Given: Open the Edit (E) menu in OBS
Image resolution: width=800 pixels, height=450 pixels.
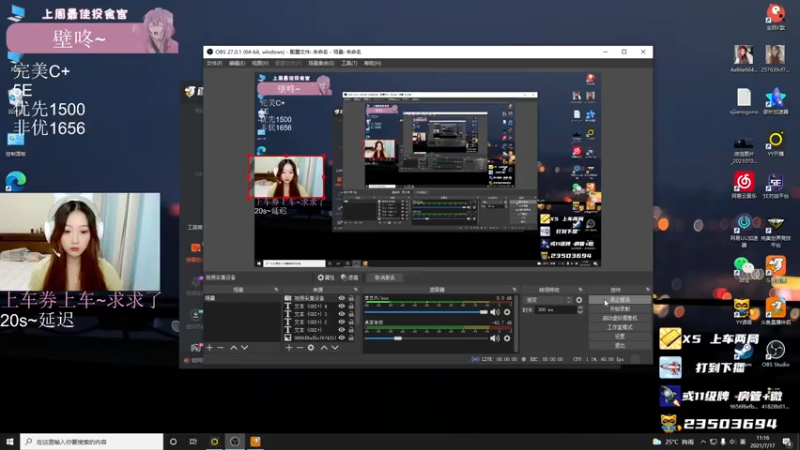Looking at the screenshot, I should click(x=237, y=63).
